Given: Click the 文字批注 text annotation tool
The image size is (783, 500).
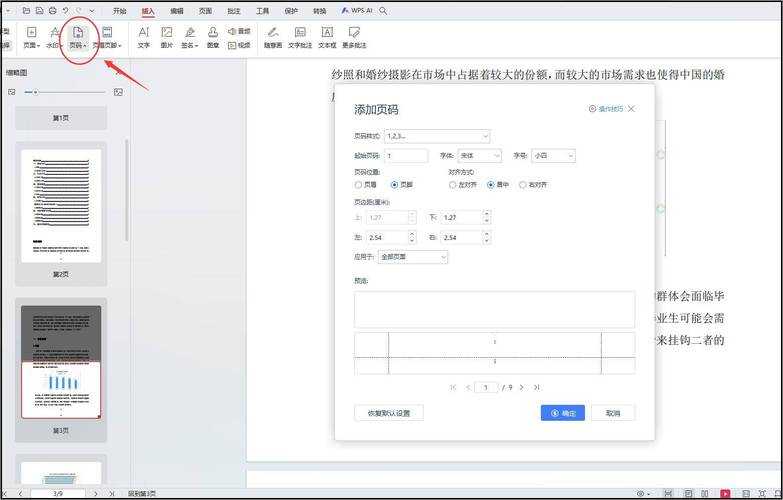Looking at the screenshot, I should (x=300, y=38).
